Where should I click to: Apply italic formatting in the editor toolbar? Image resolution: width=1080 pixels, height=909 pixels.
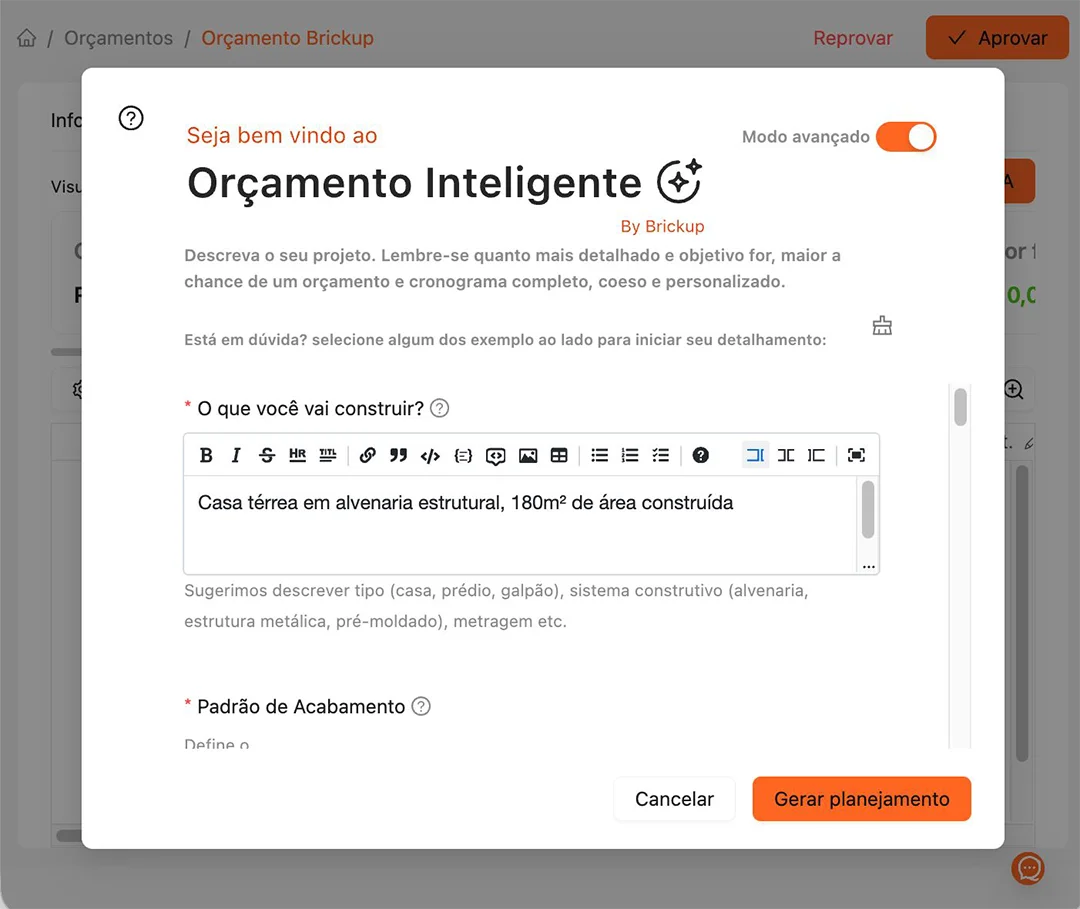pyautogui.click(x=236, y=455)
